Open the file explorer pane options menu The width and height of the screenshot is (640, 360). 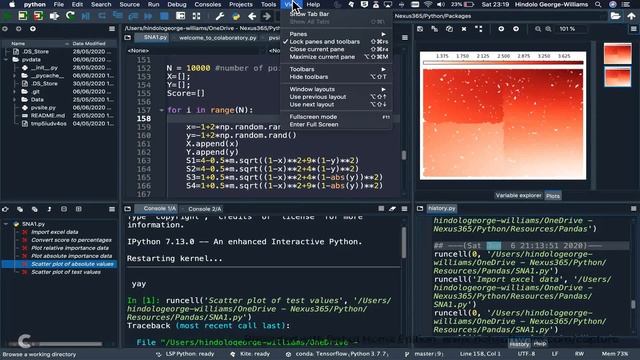[x=112, y=29]
